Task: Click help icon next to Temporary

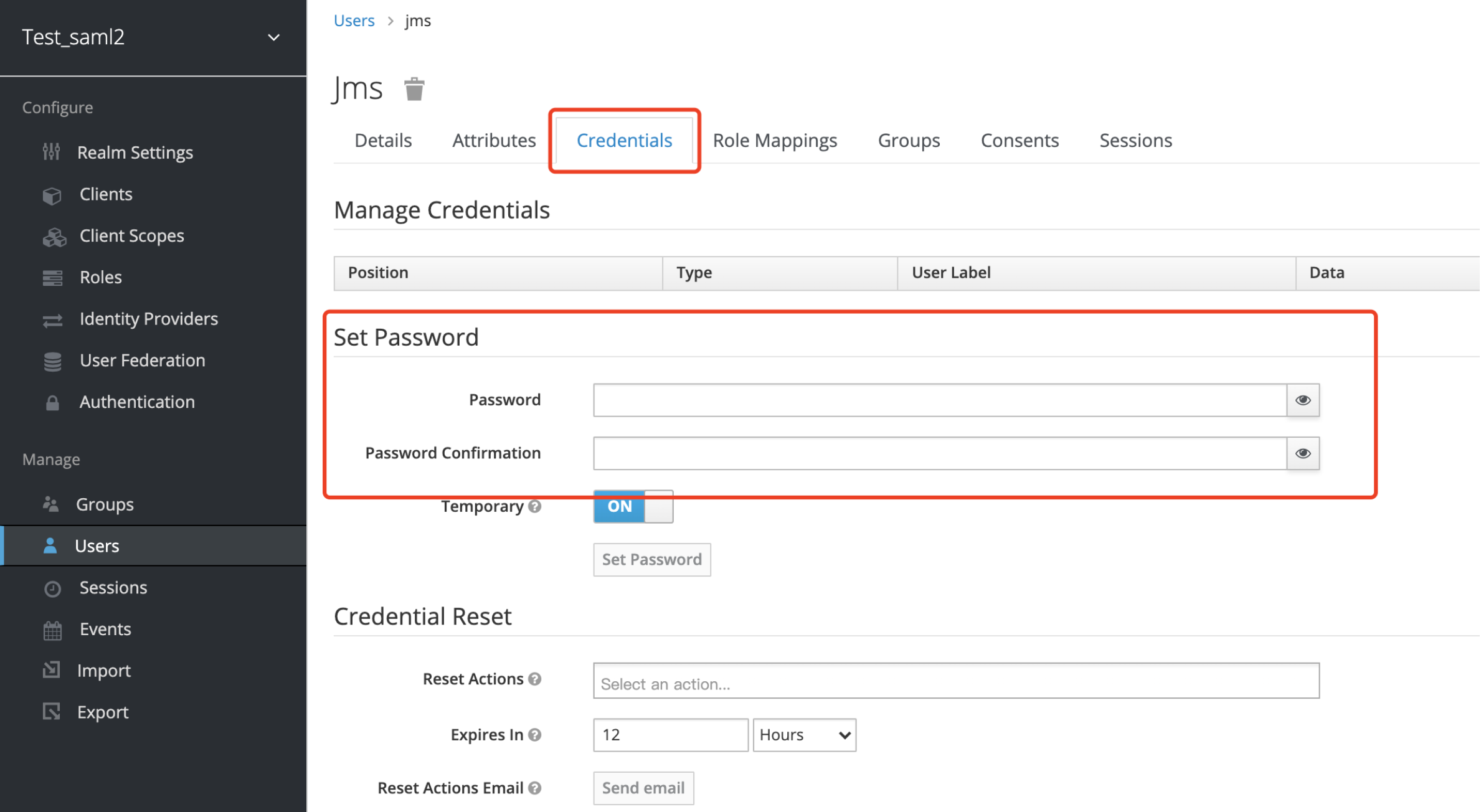Action: (534, 506)
